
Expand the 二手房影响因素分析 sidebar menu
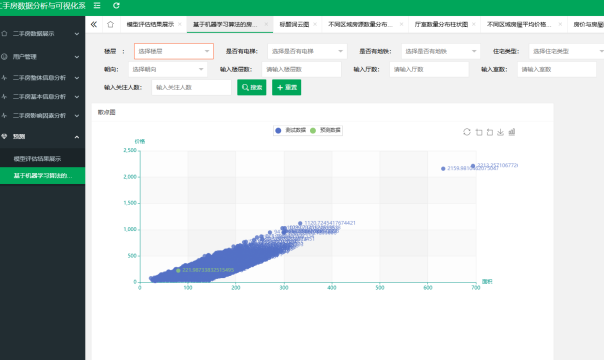coord(42,116)
